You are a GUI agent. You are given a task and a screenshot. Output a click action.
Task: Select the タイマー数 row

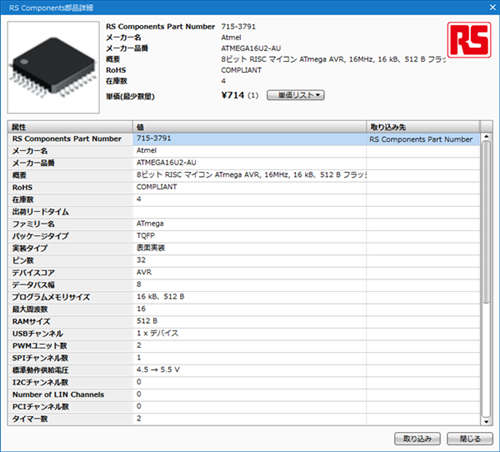(x=244, y=419)
